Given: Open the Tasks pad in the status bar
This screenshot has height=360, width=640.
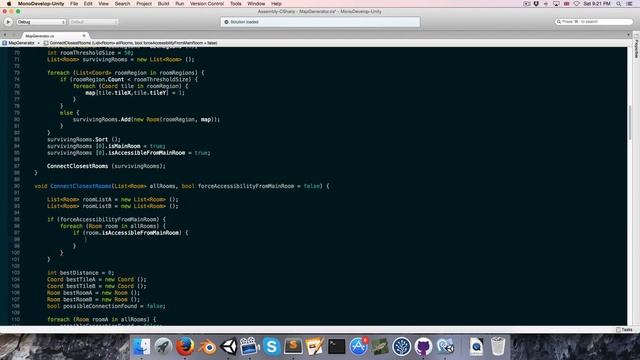Looking at the screenshot, I should (x=624, y=329).
